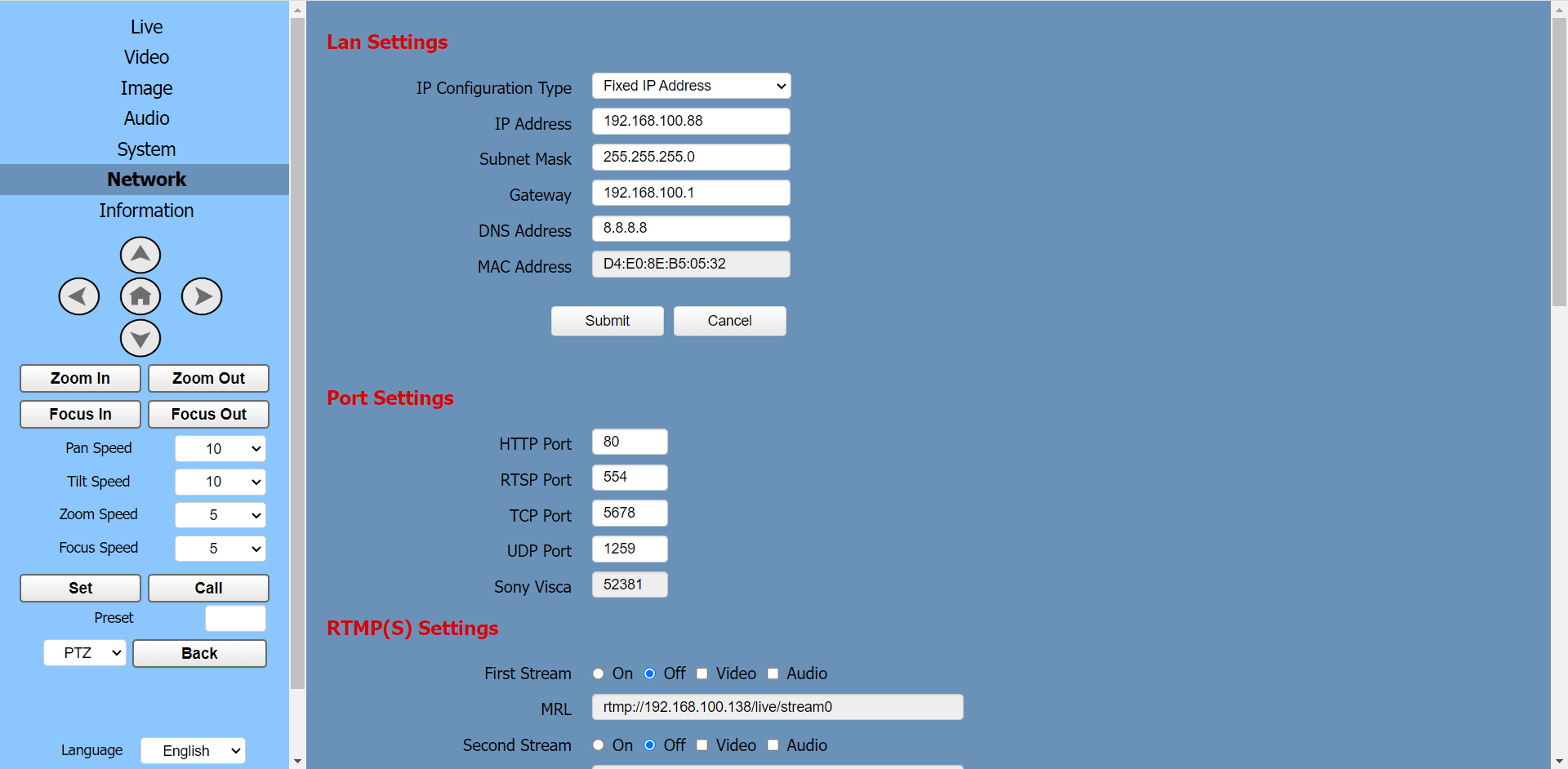Turn Second Stream On
1568x769 pixels.
coord(599,745)
